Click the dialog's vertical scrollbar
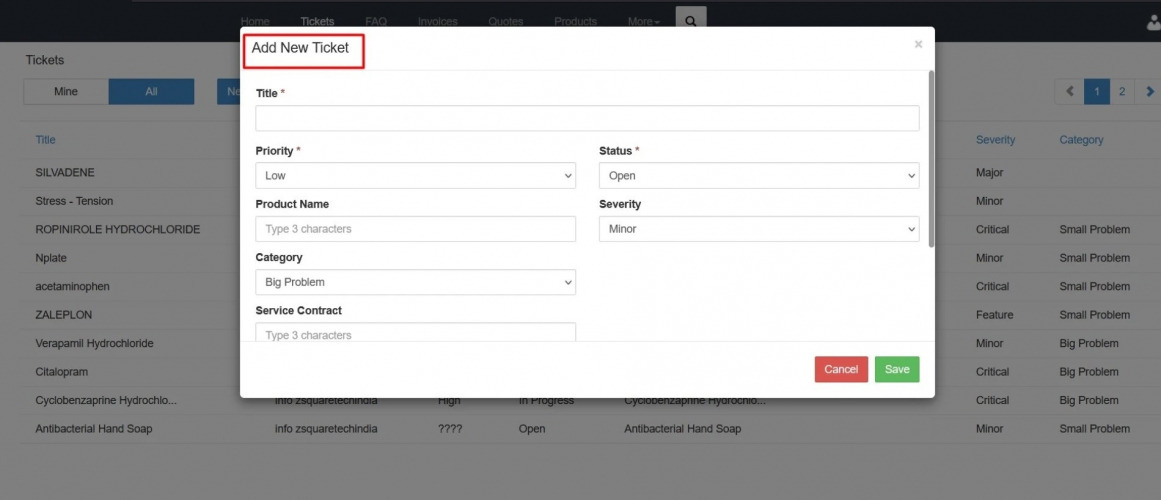The height and width of the screenshot is (500, 1161). click(931, 159)
